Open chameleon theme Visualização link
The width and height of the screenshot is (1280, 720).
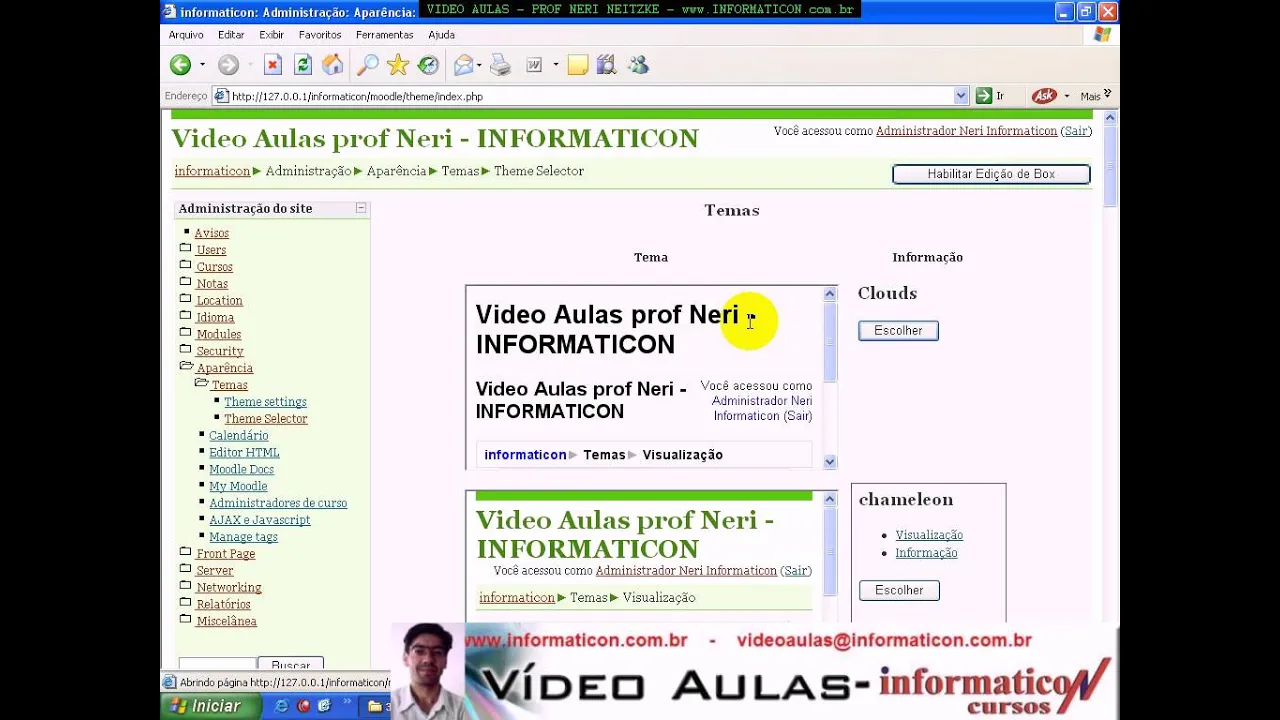click(929, 535)
